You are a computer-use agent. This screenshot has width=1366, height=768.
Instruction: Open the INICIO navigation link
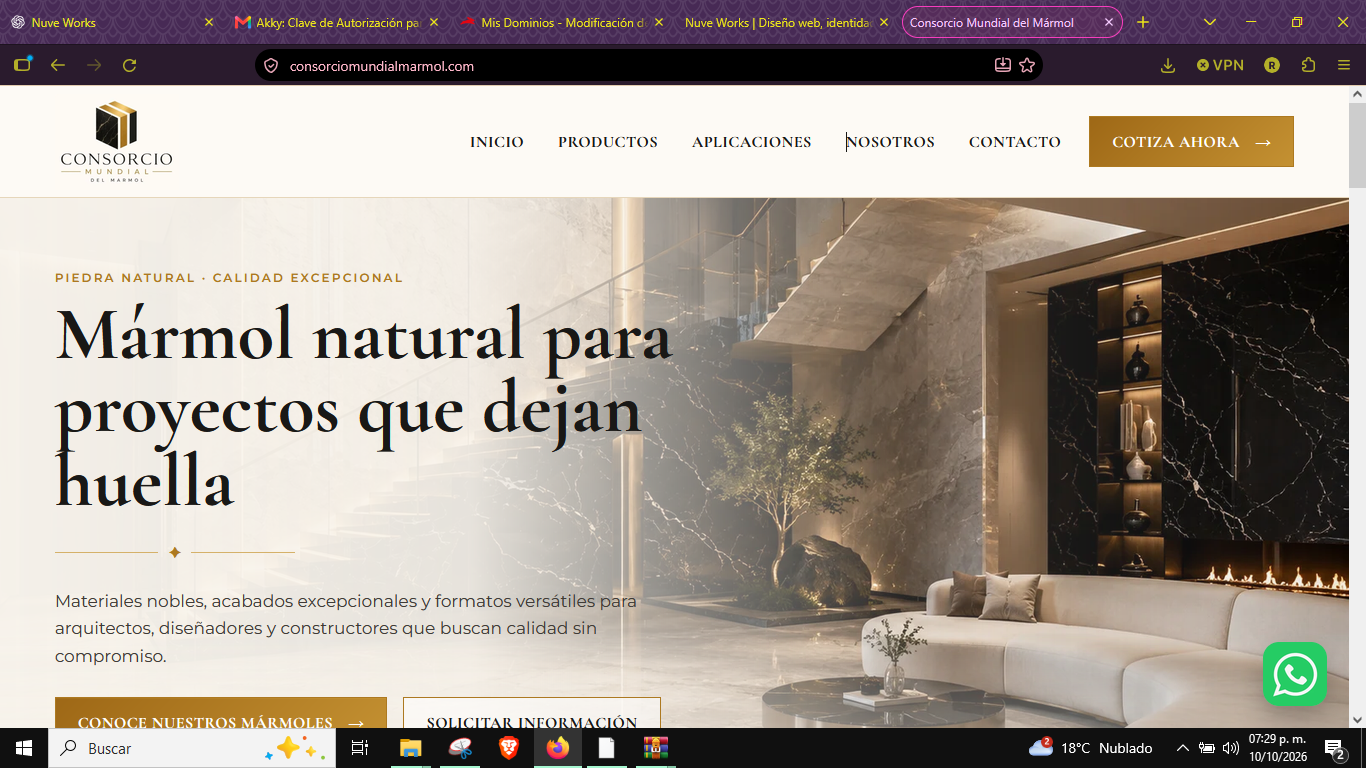point(497,142)
